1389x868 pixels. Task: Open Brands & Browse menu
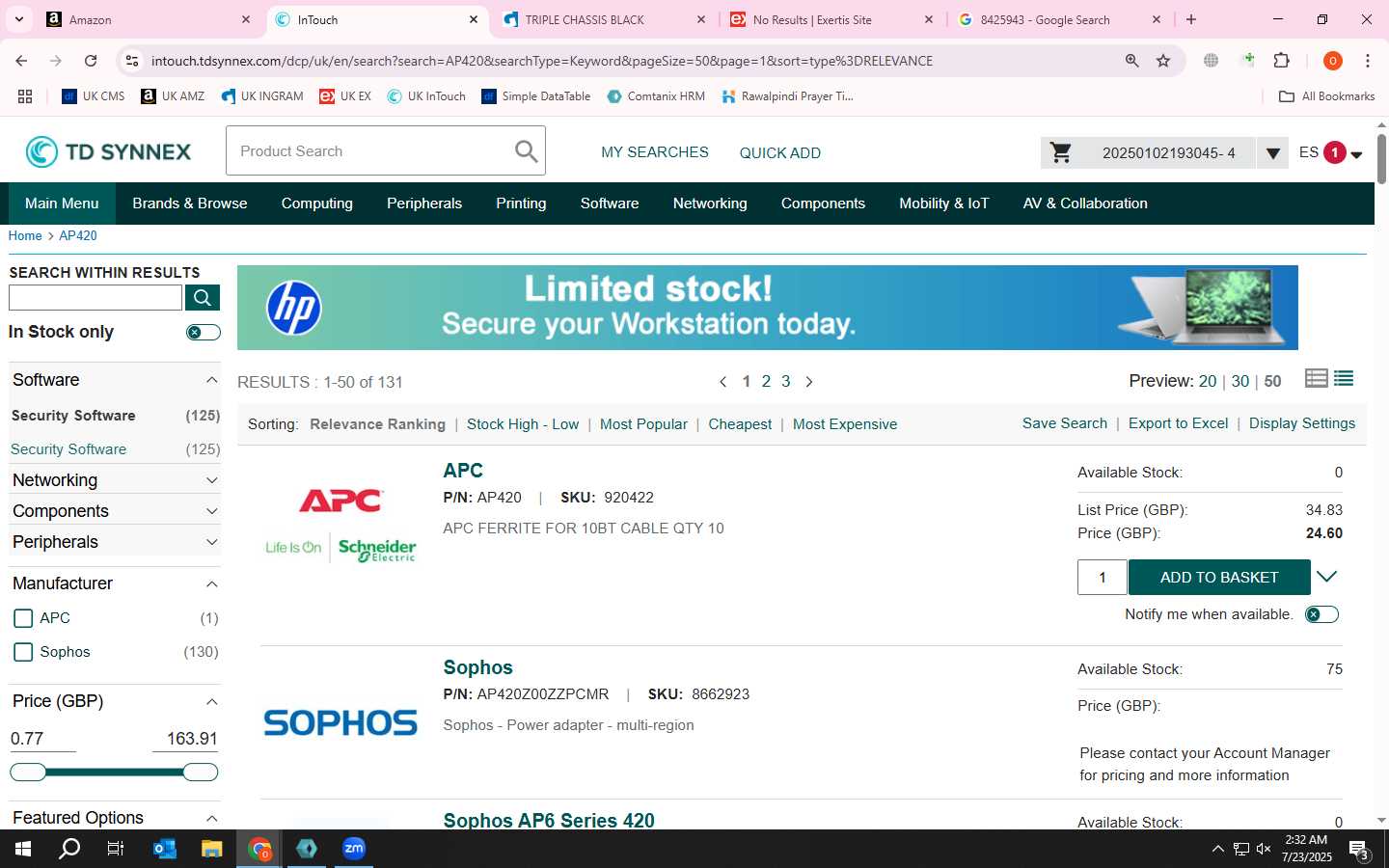pyautogui.click(x=190, y=203)
